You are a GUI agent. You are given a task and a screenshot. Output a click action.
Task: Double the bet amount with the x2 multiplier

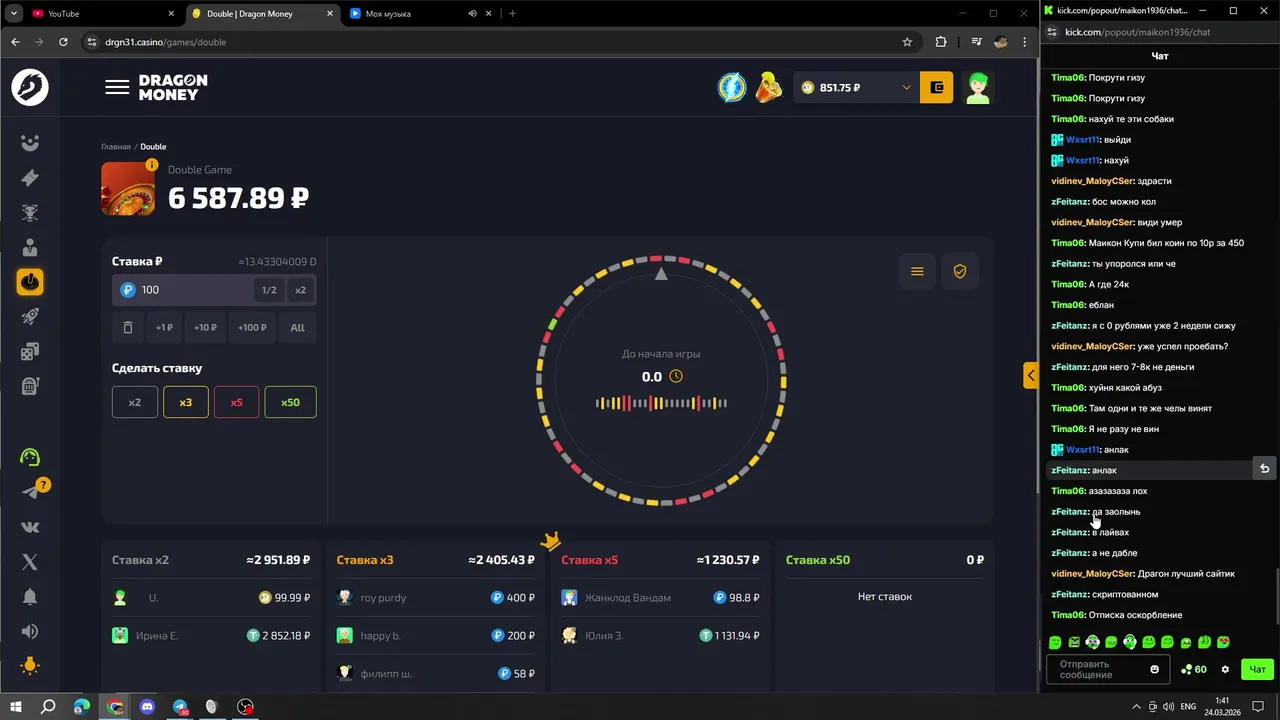pyautogui.click(x=300, y=290)
